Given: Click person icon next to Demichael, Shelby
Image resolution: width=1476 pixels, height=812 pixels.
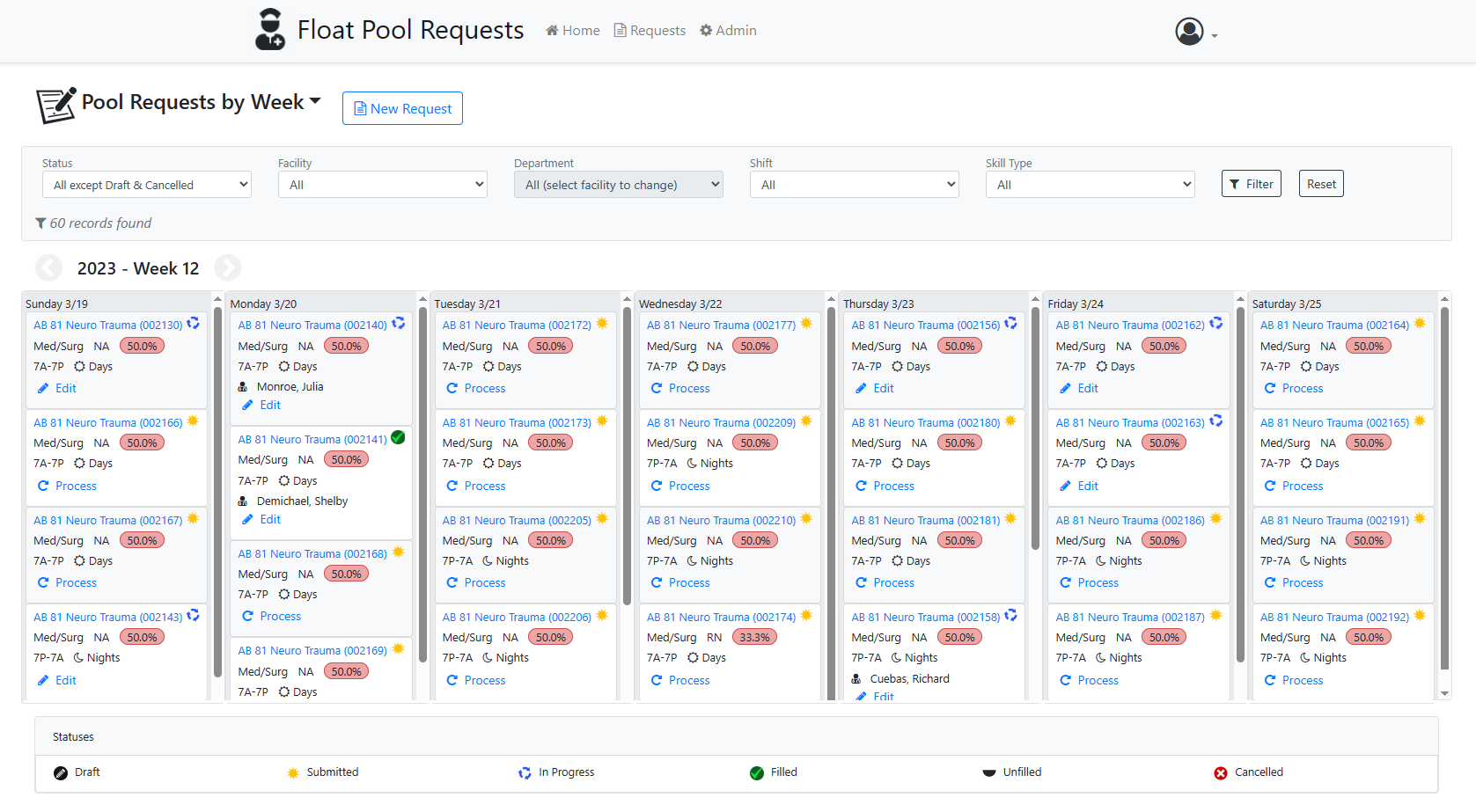Looking at the screenshot, I should 243,501.
